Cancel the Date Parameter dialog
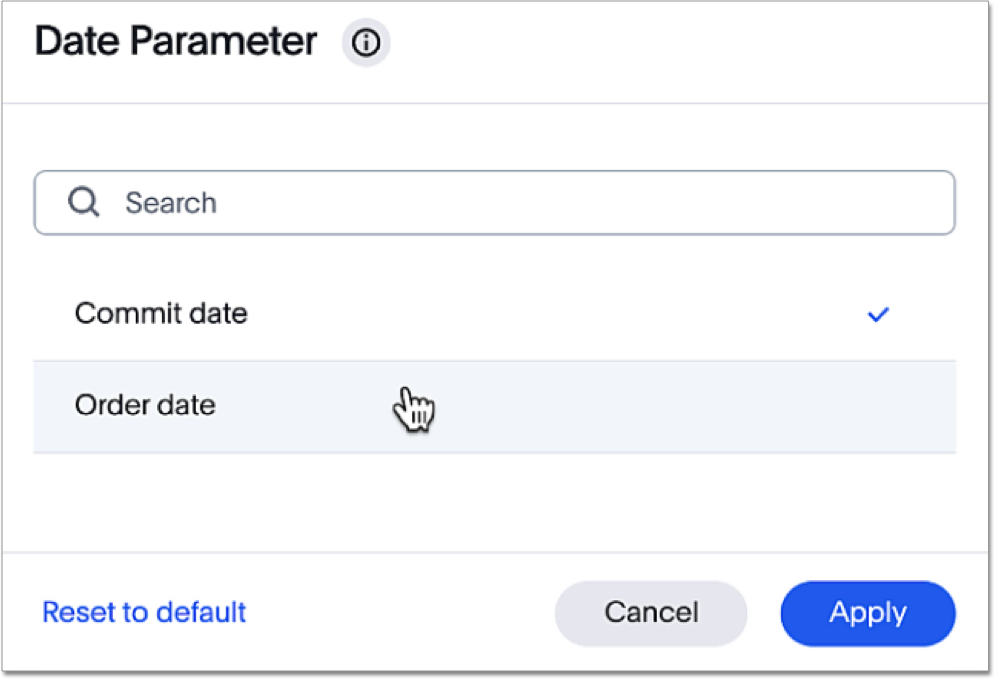This screenshot has height=679, width=995. [x=651, y=613]
